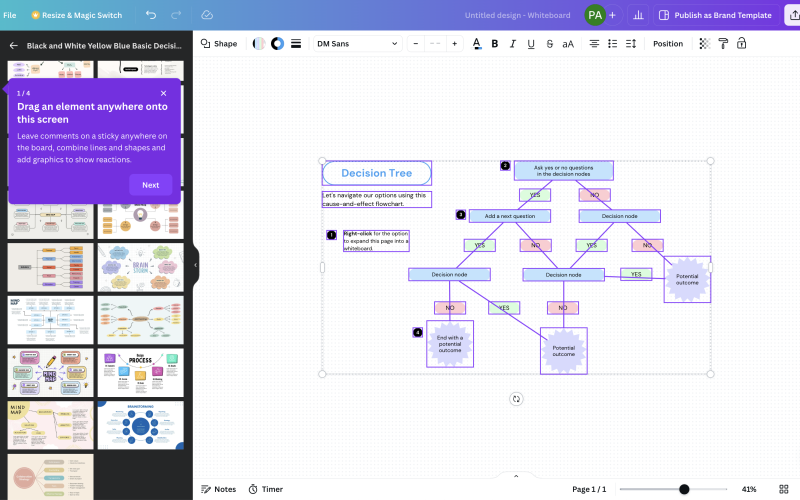The height and width of the screenshot is (500, 800).
Task: Click the Undo arrow icon
Action: pyautogui.click(x=151, y=15)
